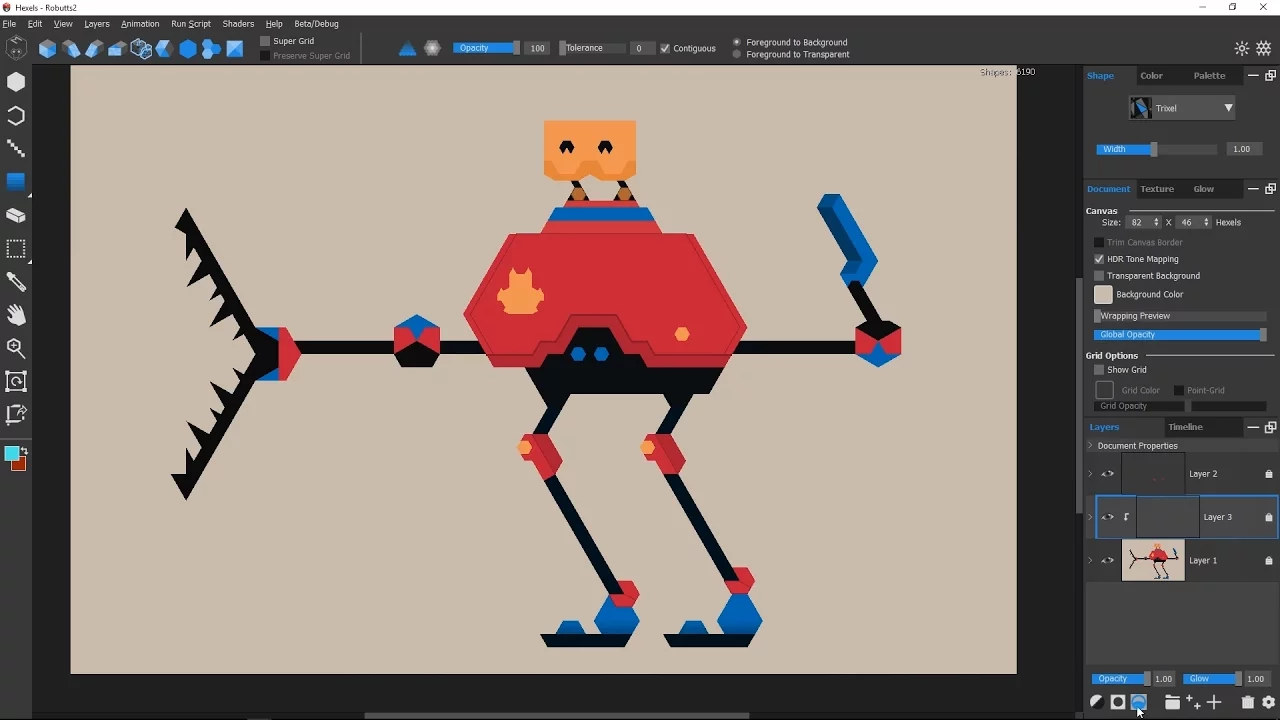Switch to the Color tab
The image size is (1280, 720).
(1152, 76)
